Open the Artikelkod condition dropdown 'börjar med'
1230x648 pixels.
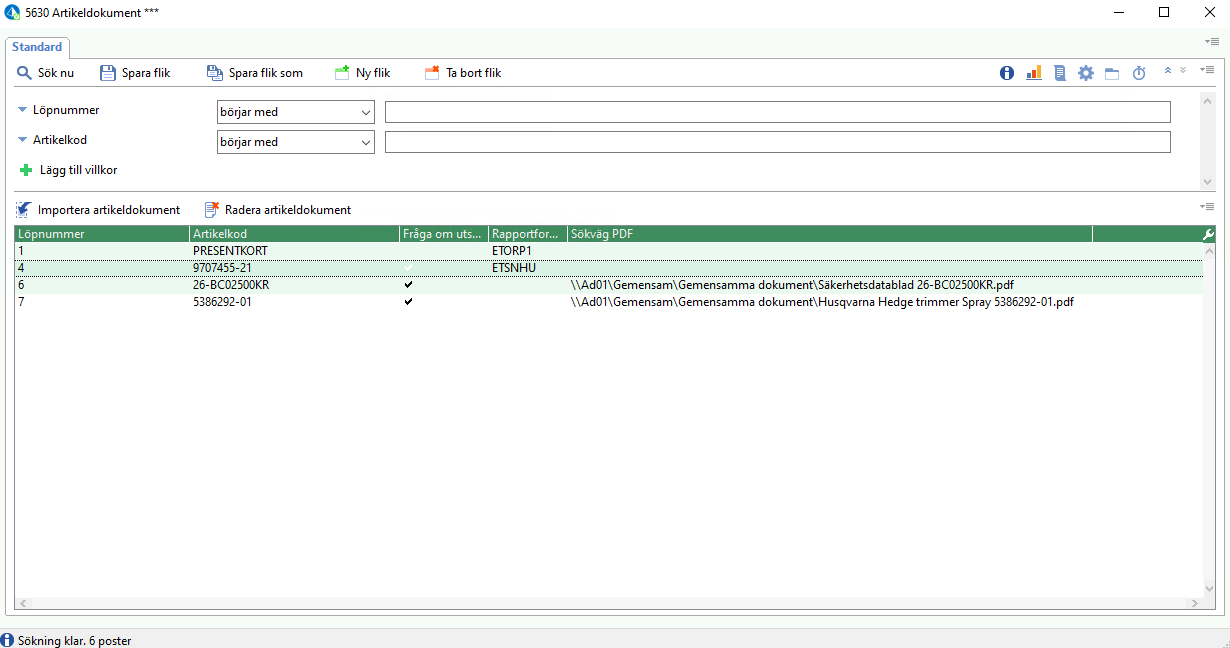(296, 142)
